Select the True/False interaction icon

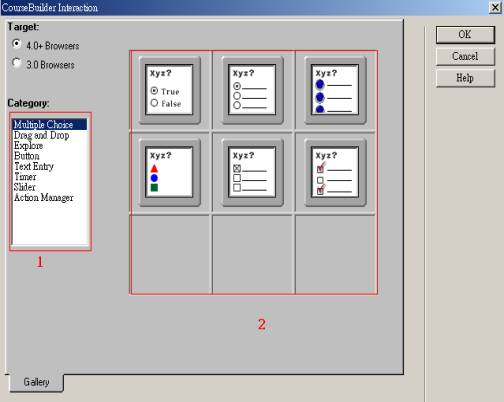tap(169, 90)
